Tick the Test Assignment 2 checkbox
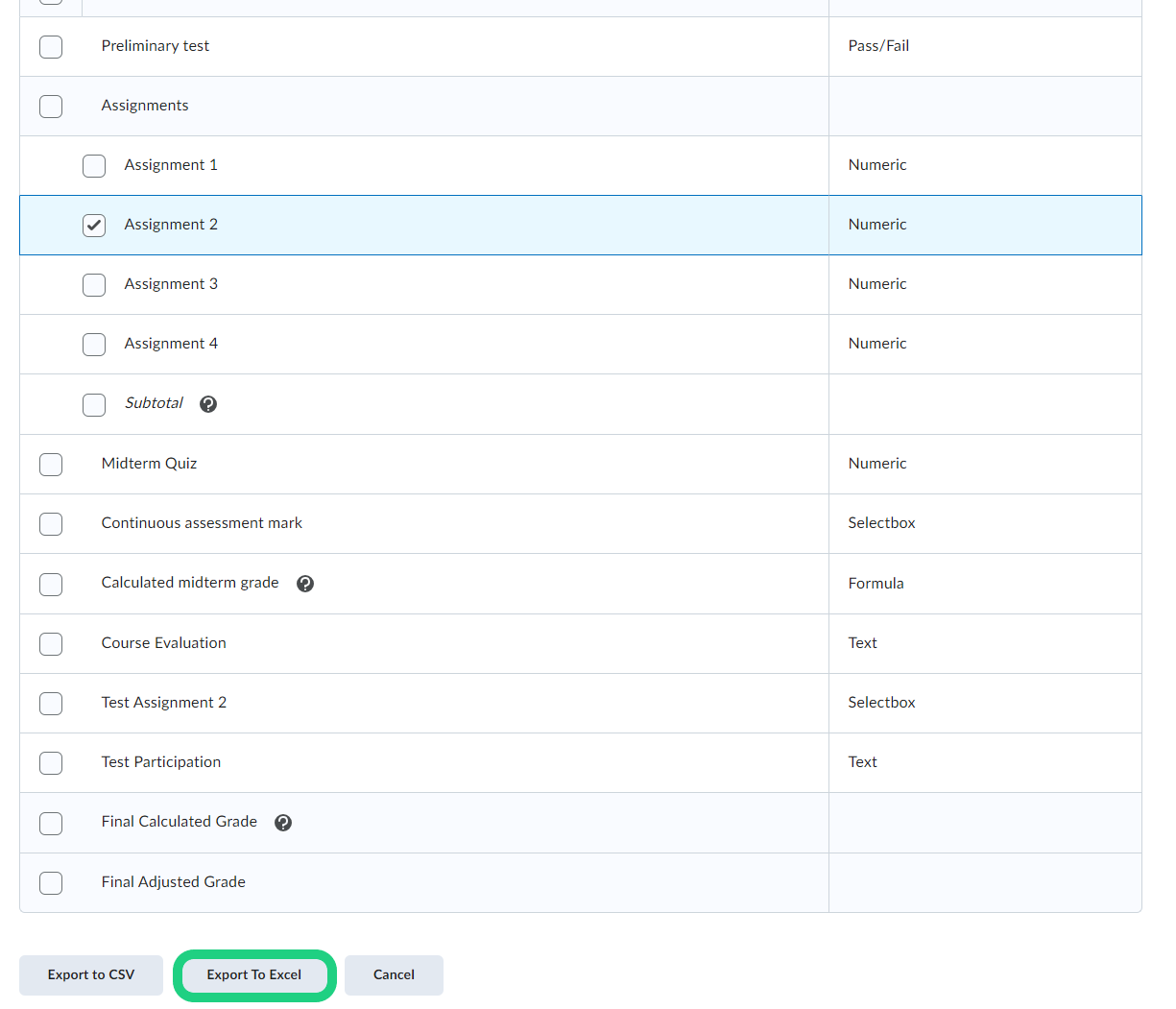This screenshot has width=1176, height=1009. click(x=51, y=704)
